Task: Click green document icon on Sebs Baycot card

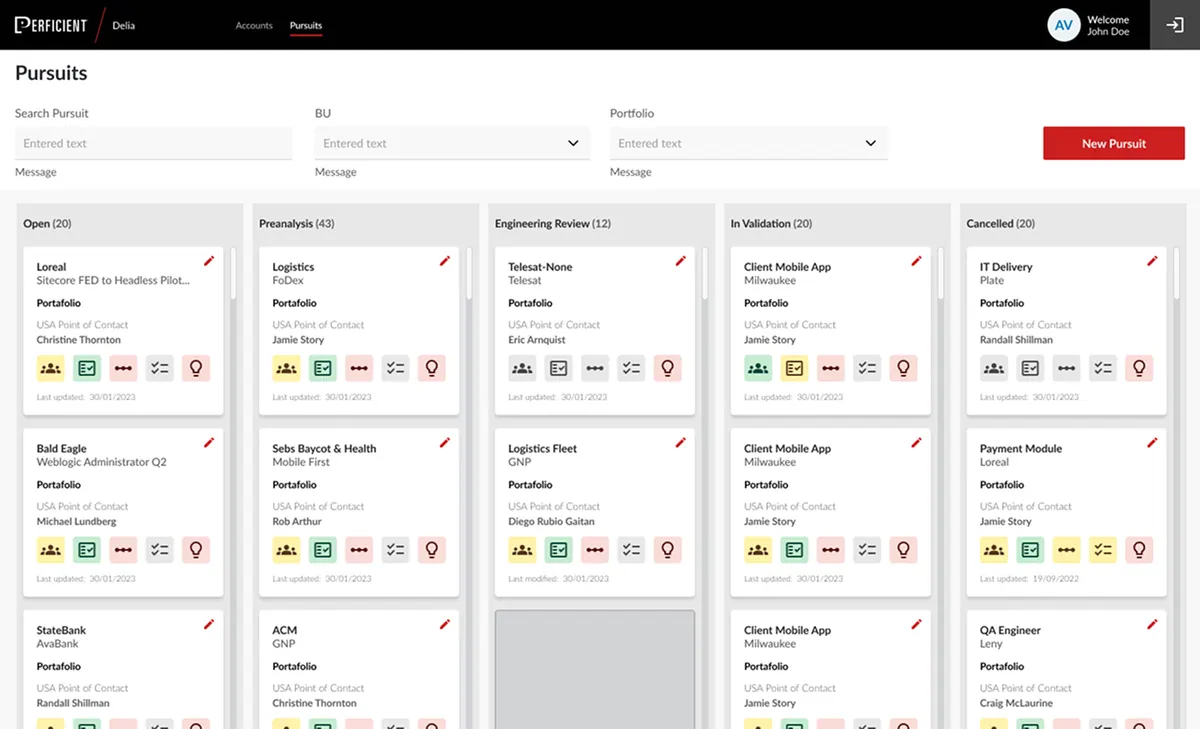Action: coord(322,550)
